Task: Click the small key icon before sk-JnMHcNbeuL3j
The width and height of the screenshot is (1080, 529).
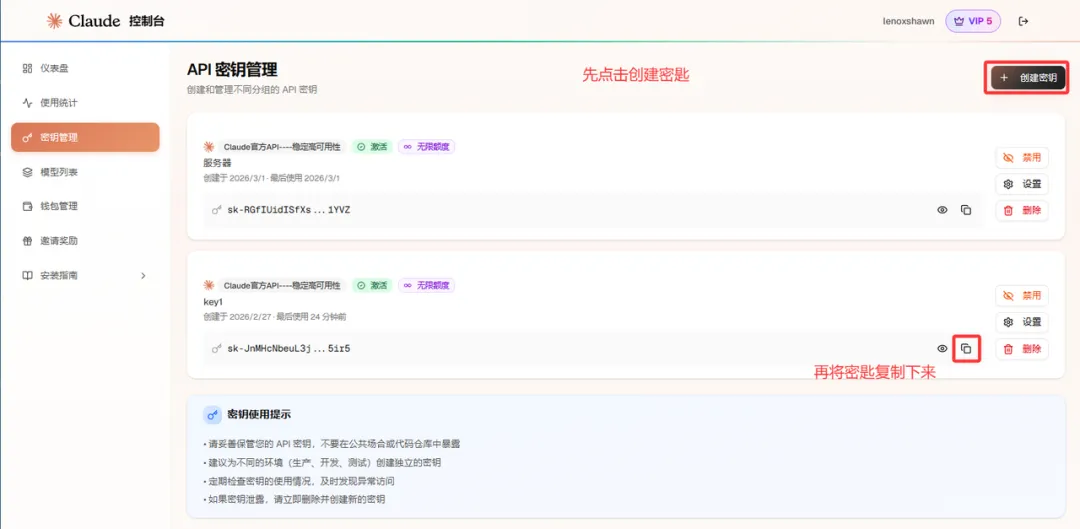Action: (x=217, y=349)
